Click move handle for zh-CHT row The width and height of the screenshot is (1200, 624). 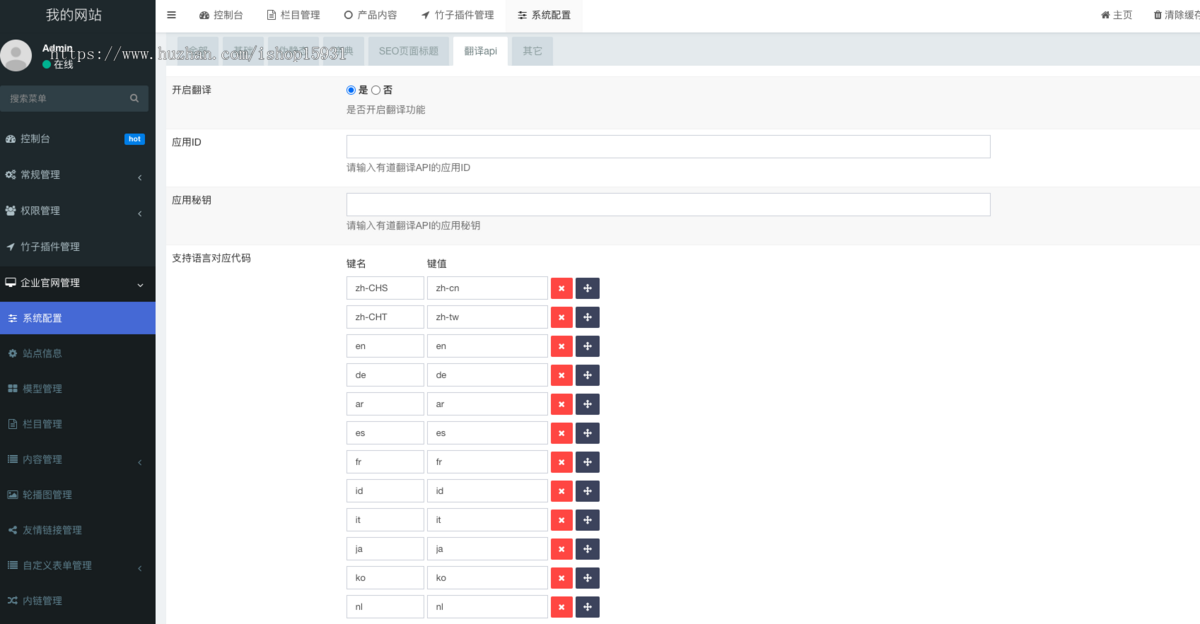(587, 317)
